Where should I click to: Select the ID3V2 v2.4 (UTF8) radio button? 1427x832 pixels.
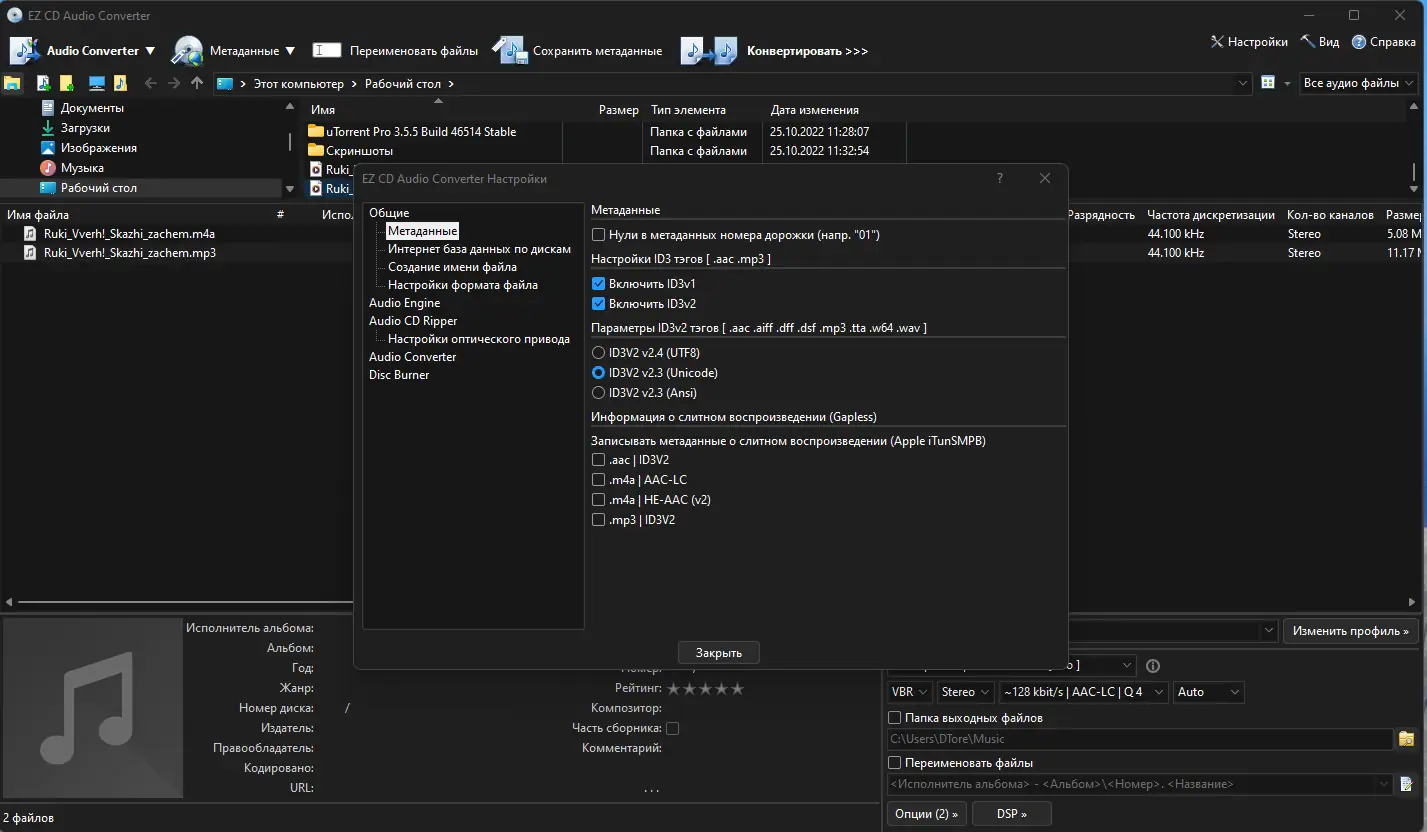click(x=598, y=353)
